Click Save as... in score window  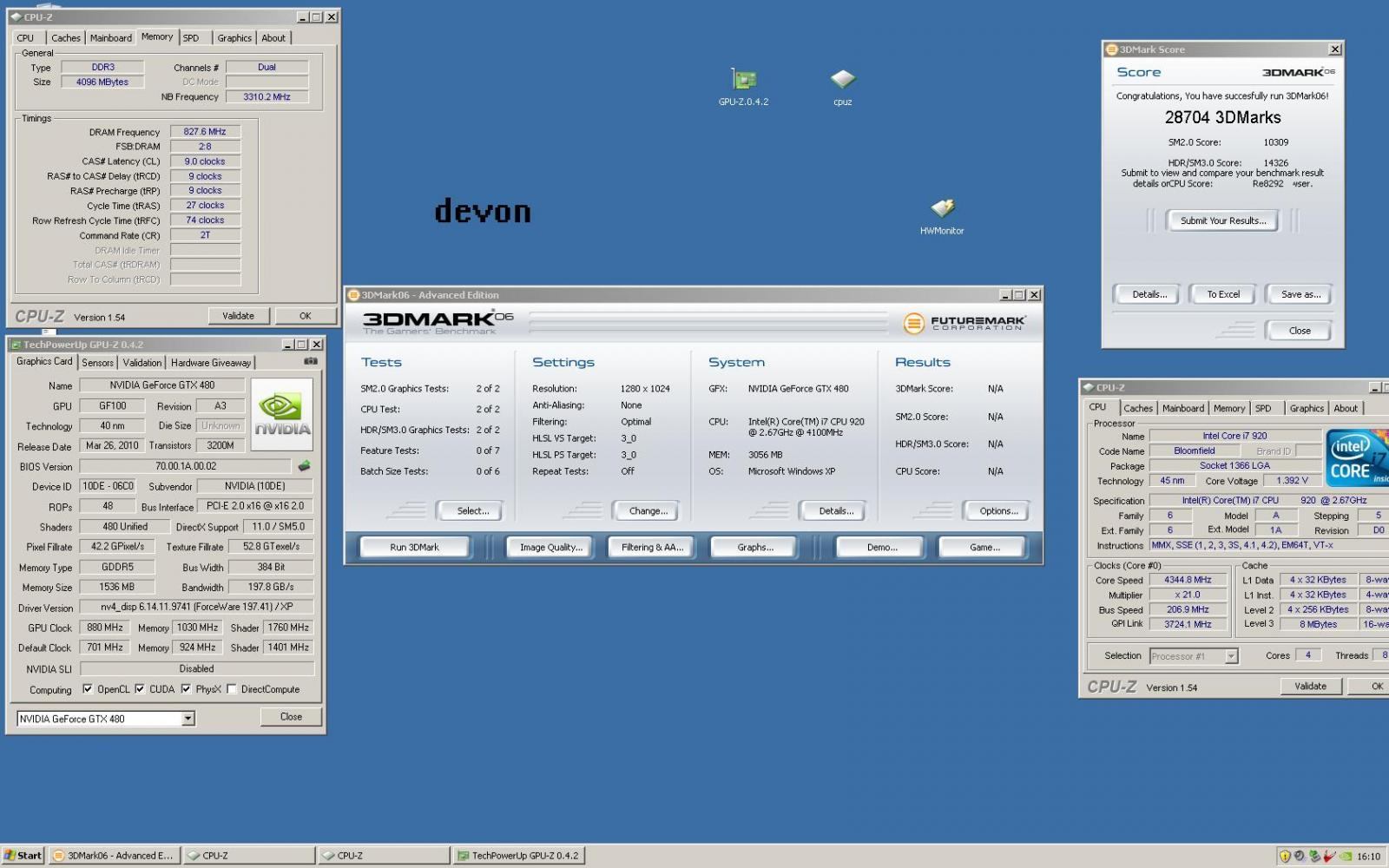click(1300, 295)
